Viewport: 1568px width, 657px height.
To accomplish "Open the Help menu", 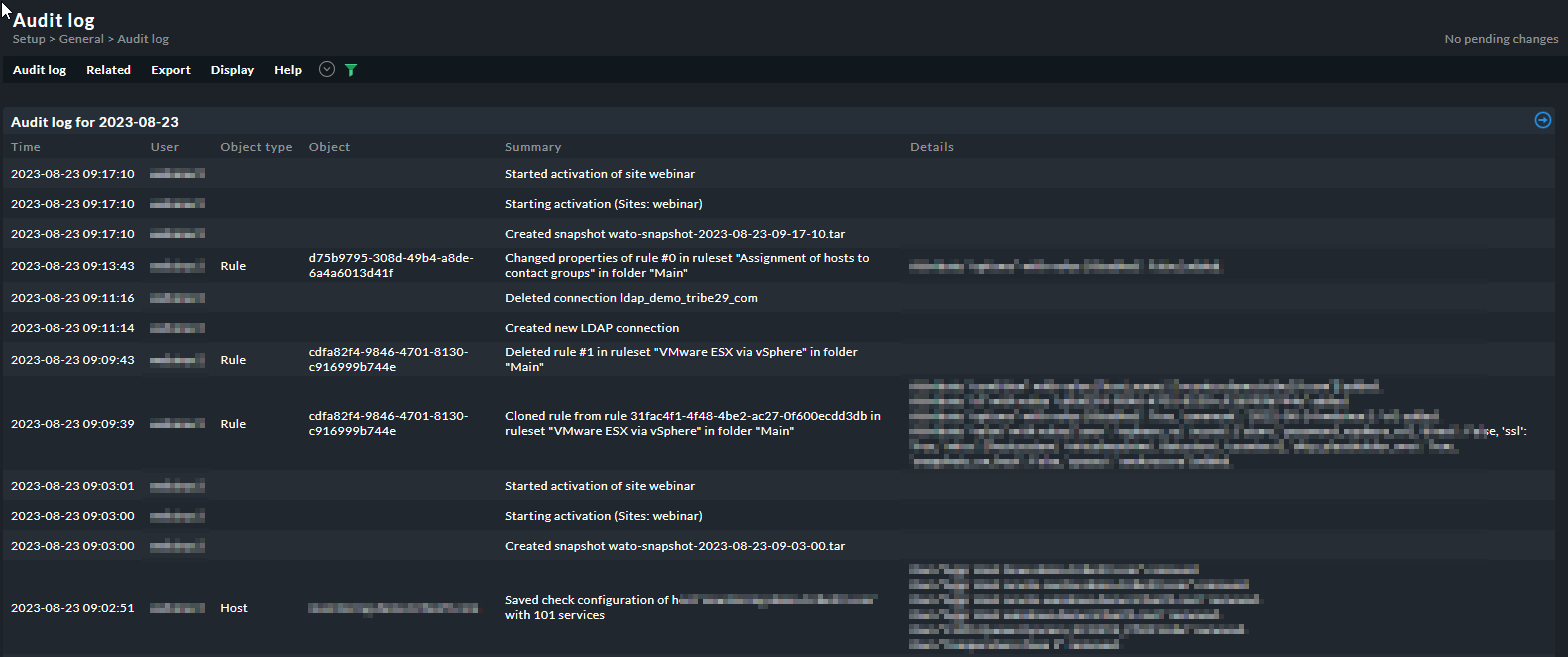I will point(288,70).
